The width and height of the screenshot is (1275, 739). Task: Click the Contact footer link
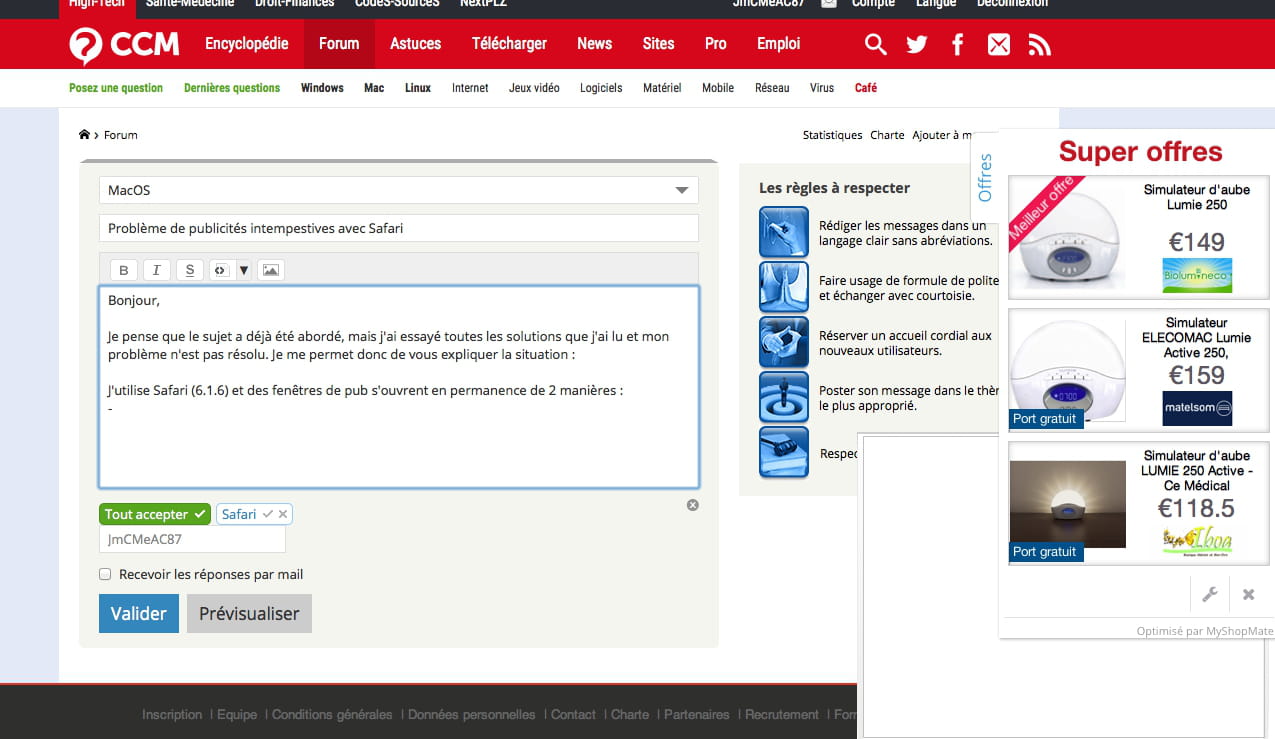[573, 715]
